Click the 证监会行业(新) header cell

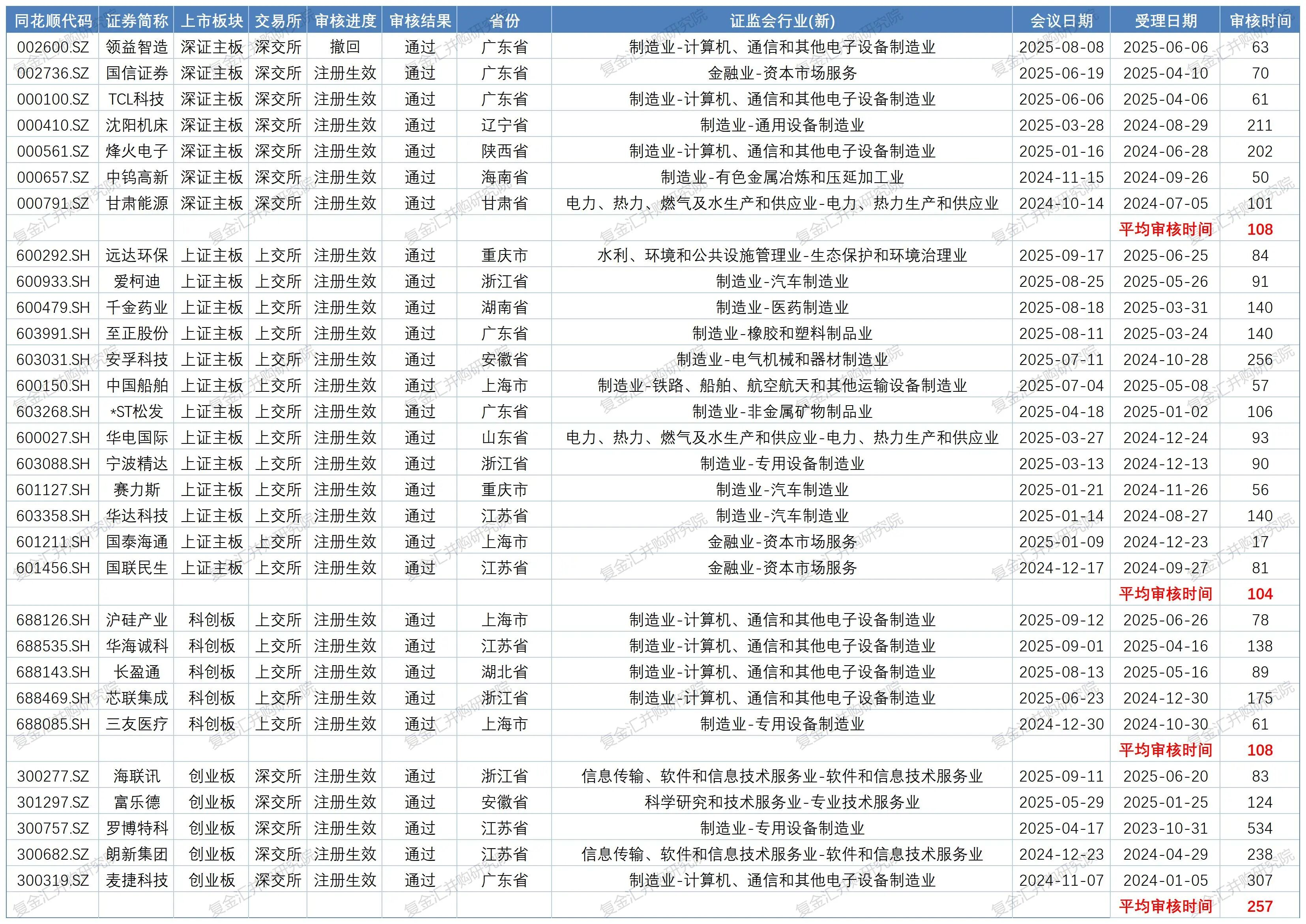coord(782,21)
